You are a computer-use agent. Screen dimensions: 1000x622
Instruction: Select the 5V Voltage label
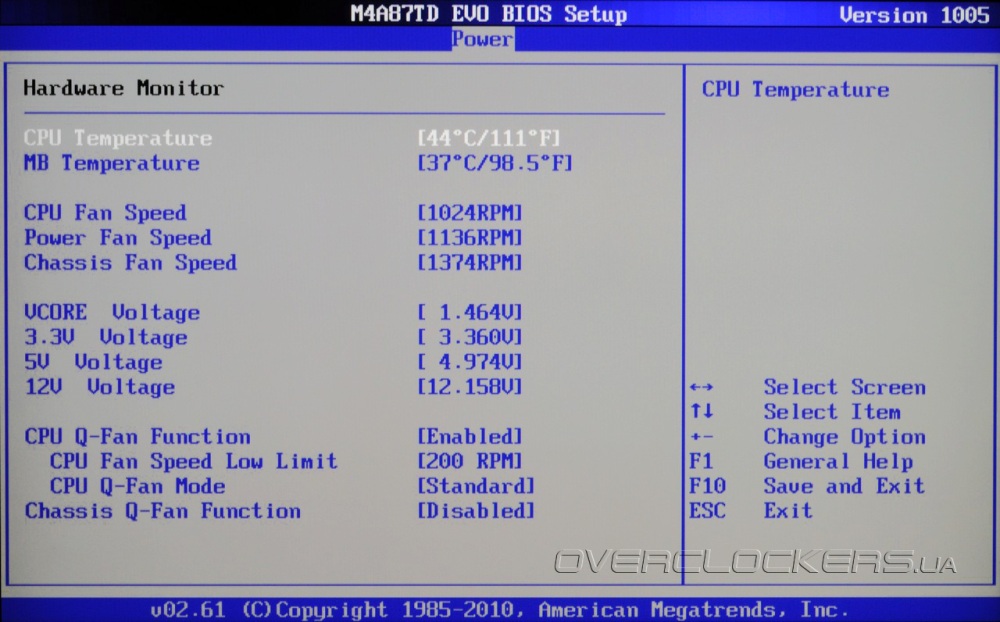93,362
